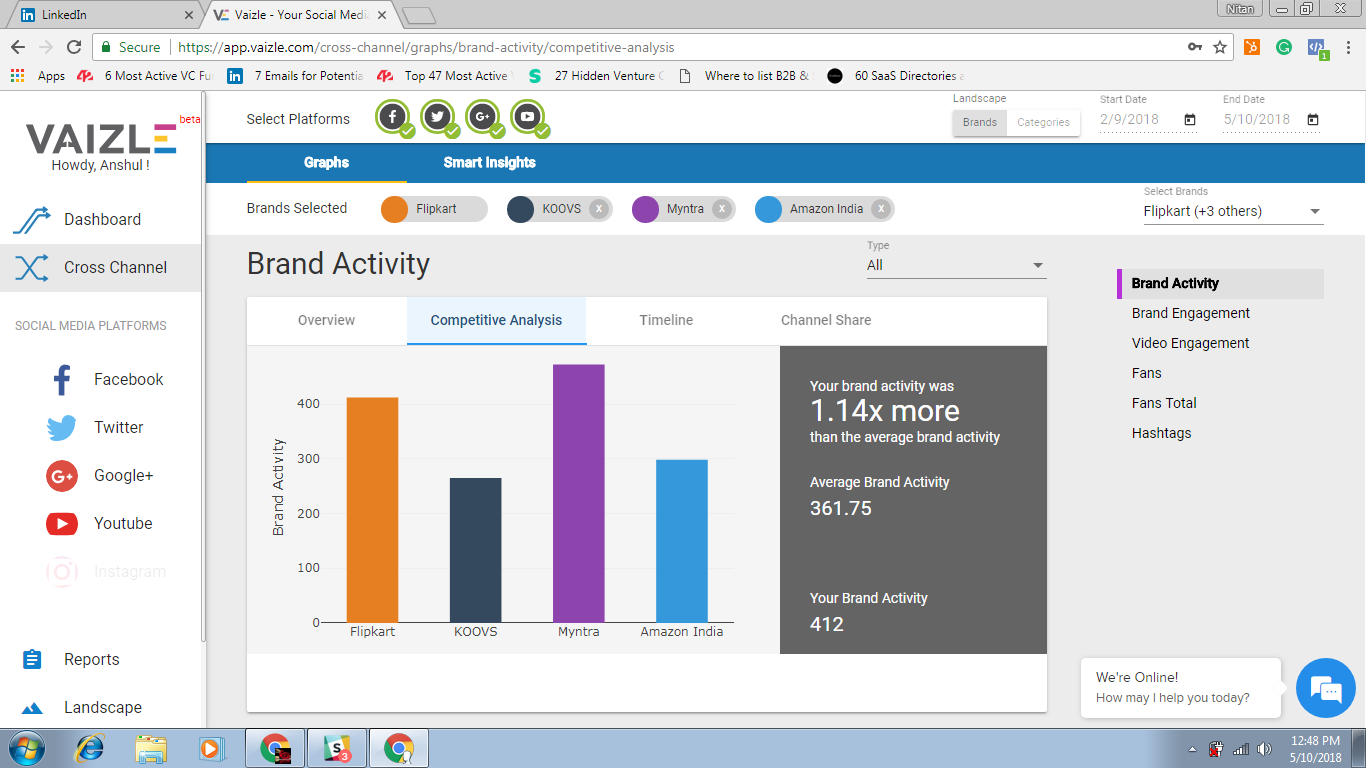Expand the Type dropdown showing All

[x=956, y=265]
